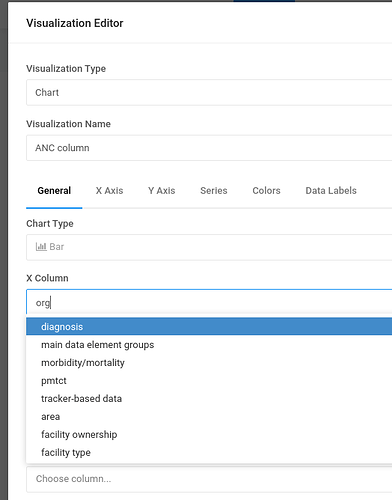Choose 'tracker-based data' option
This screenshot has height=500, width=392.
click(209, 399)
